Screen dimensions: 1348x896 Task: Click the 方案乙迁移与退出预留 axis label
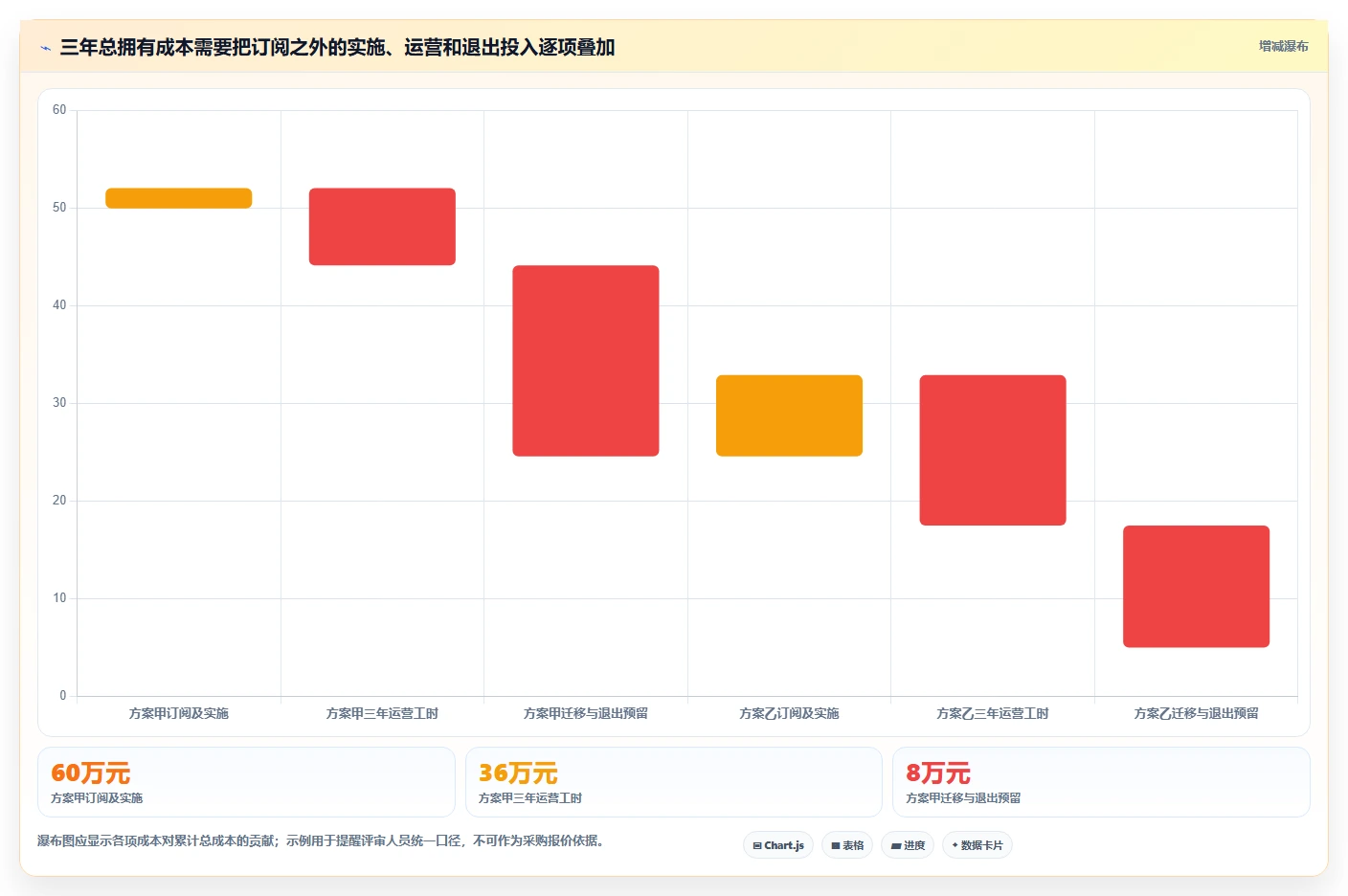click(x=1196, y=713)
